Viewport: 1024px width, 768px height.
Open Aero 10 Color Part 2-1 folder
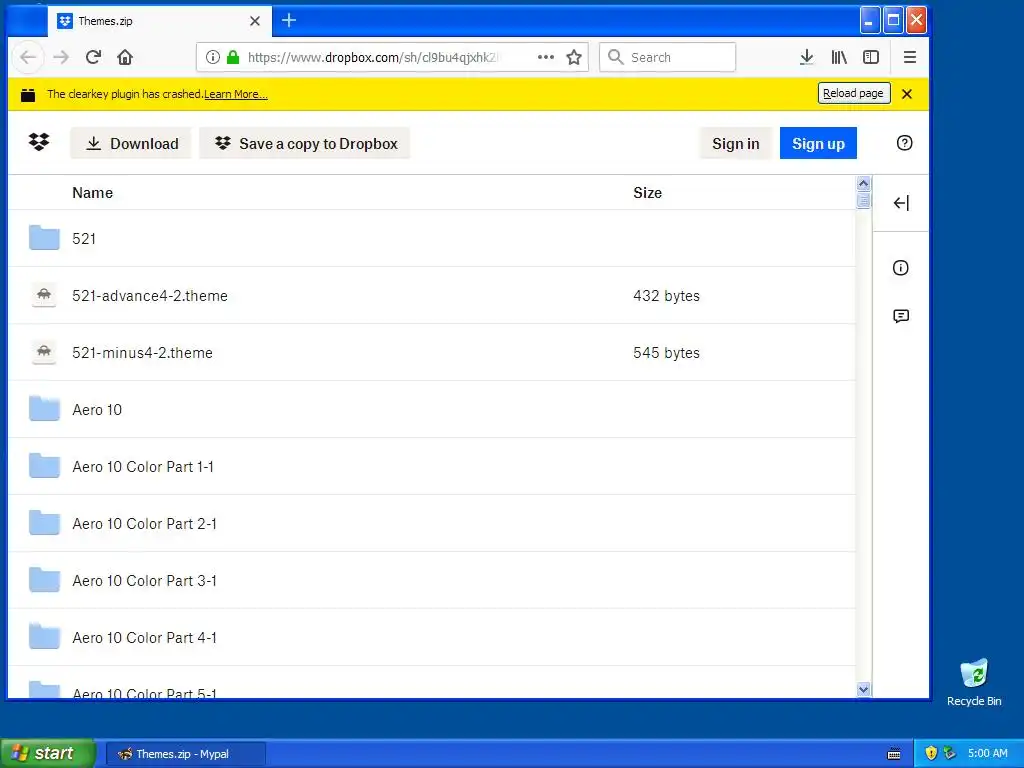(144, 524)
